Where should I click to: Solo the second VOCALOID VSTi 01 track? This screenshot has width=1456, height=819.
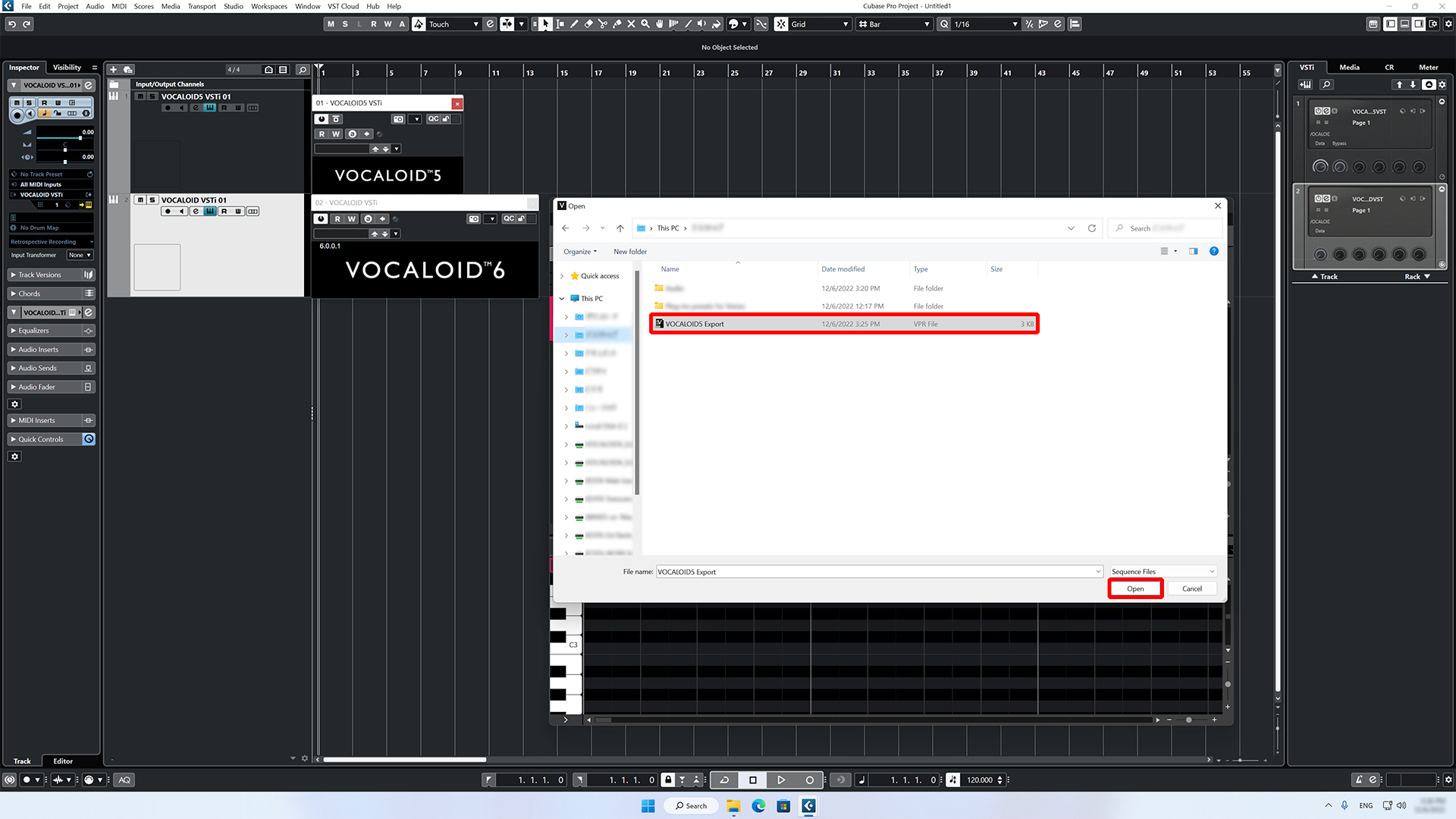[153, 200]
